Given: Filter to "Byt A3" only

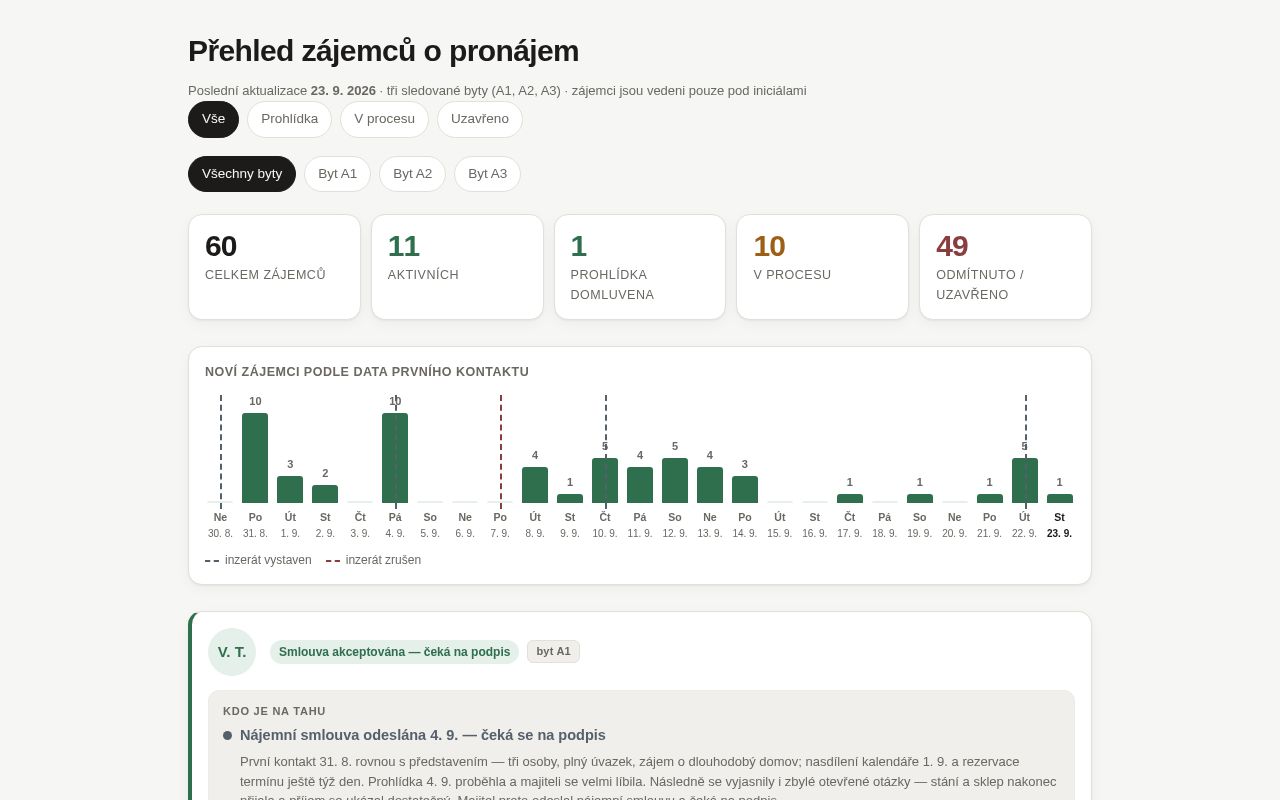Looking at the screenshot, I should pos(487,174).
